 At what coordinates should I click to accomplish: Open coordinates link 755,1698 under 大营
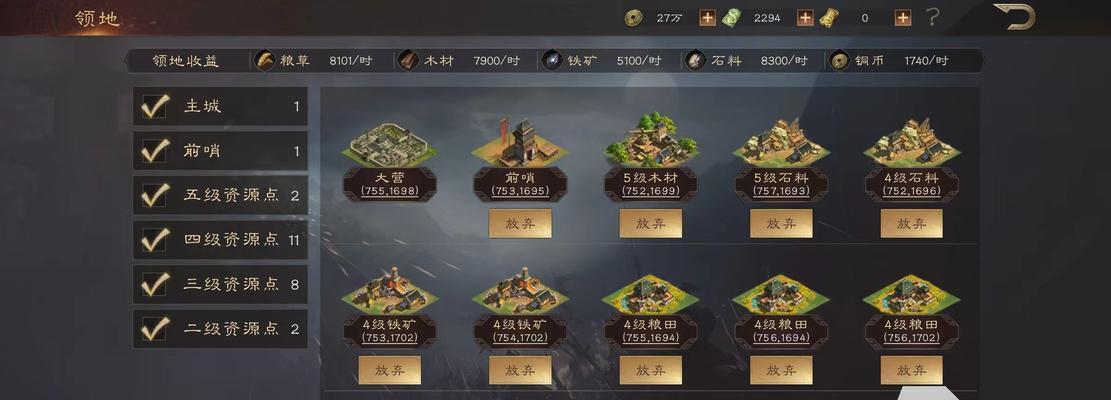pos(390,191)
